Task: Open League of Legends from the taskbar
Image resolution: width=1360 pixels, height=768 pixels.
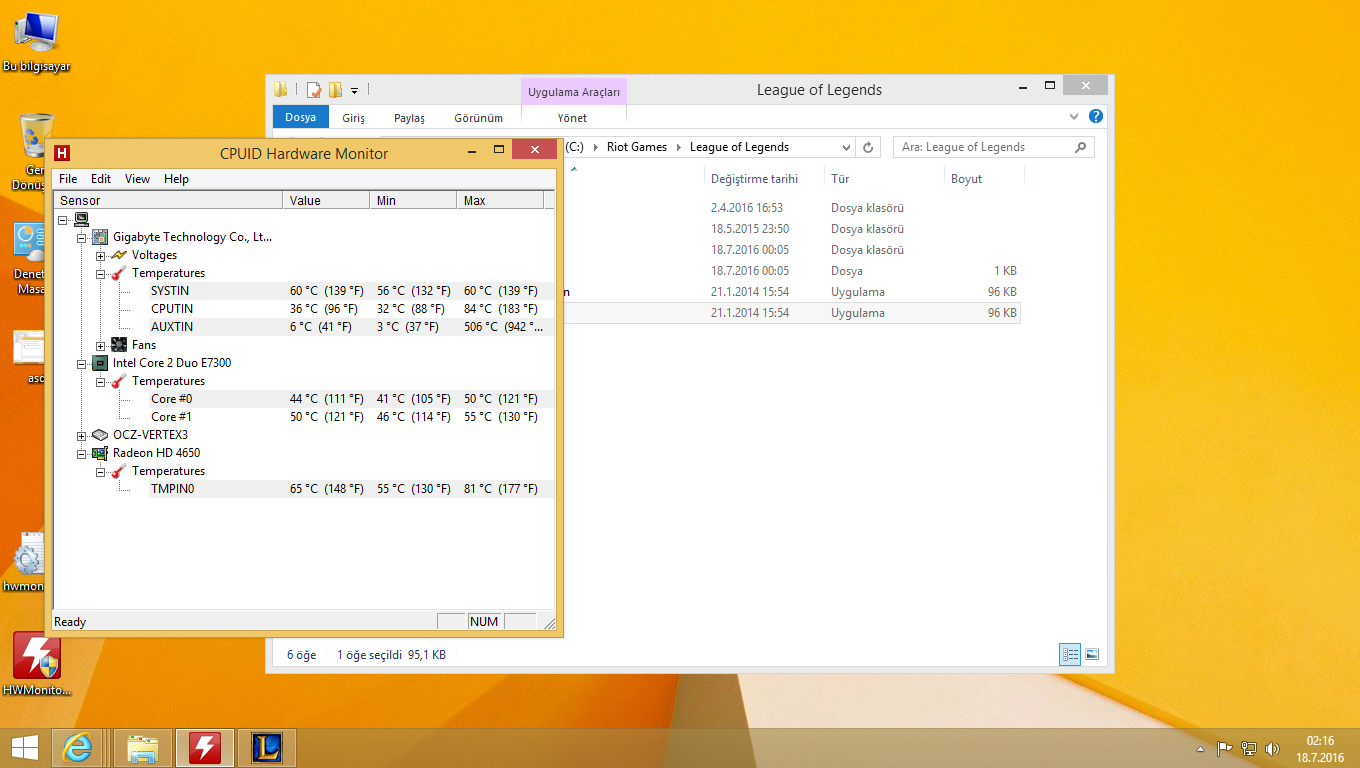Action: click(x=267, y=748)
